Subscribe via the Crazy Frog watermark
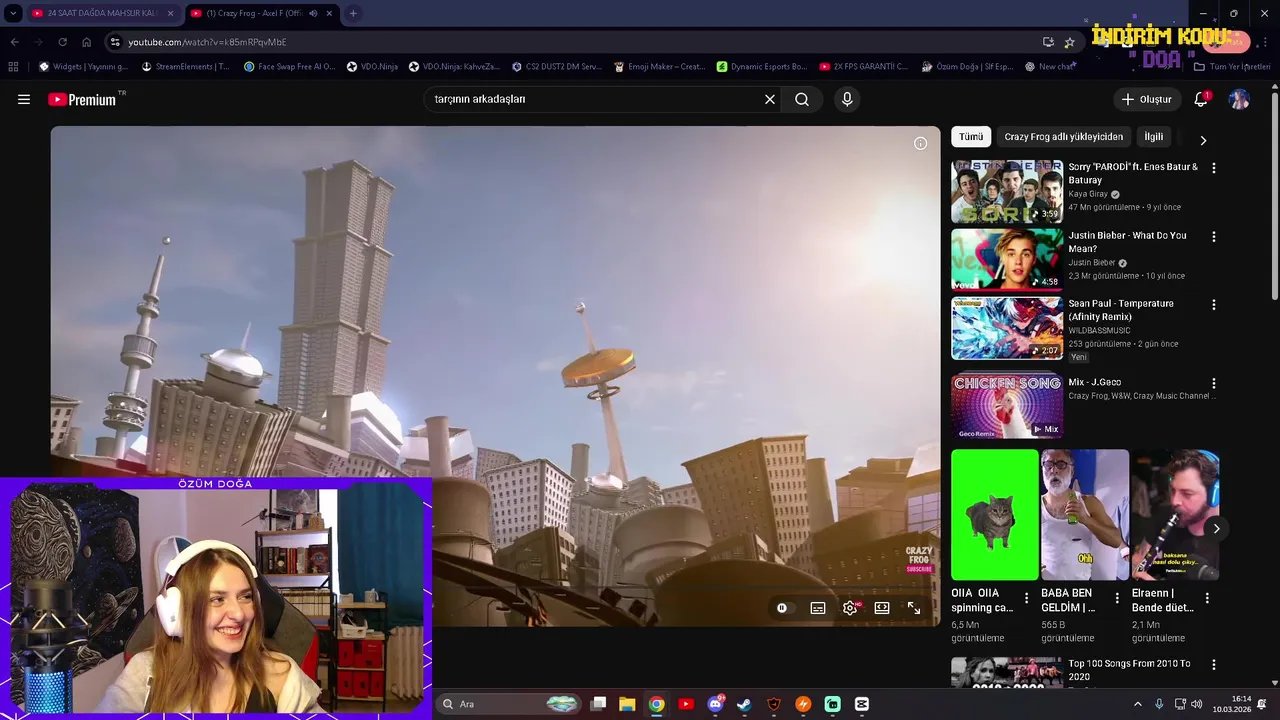The width and height of the screenshot is (1280, 720). 919,560
